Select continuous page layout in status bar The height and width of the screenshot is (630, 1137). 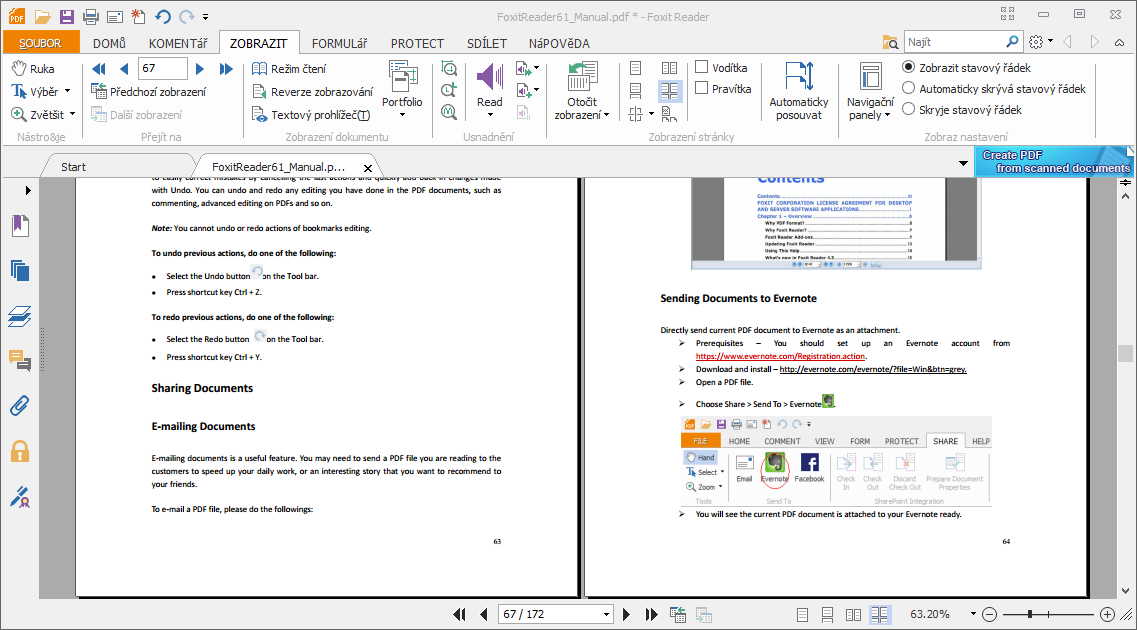tap(827, 615)
